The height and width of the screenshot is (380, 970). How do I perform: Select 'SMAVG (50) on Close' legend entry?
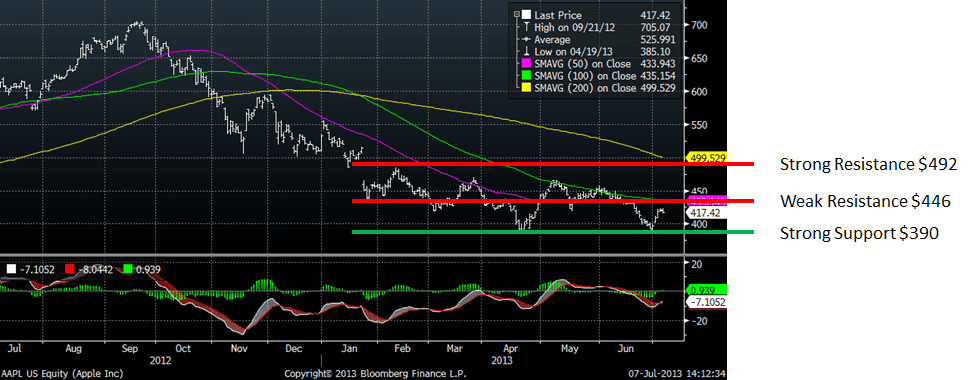click(582, 64)
